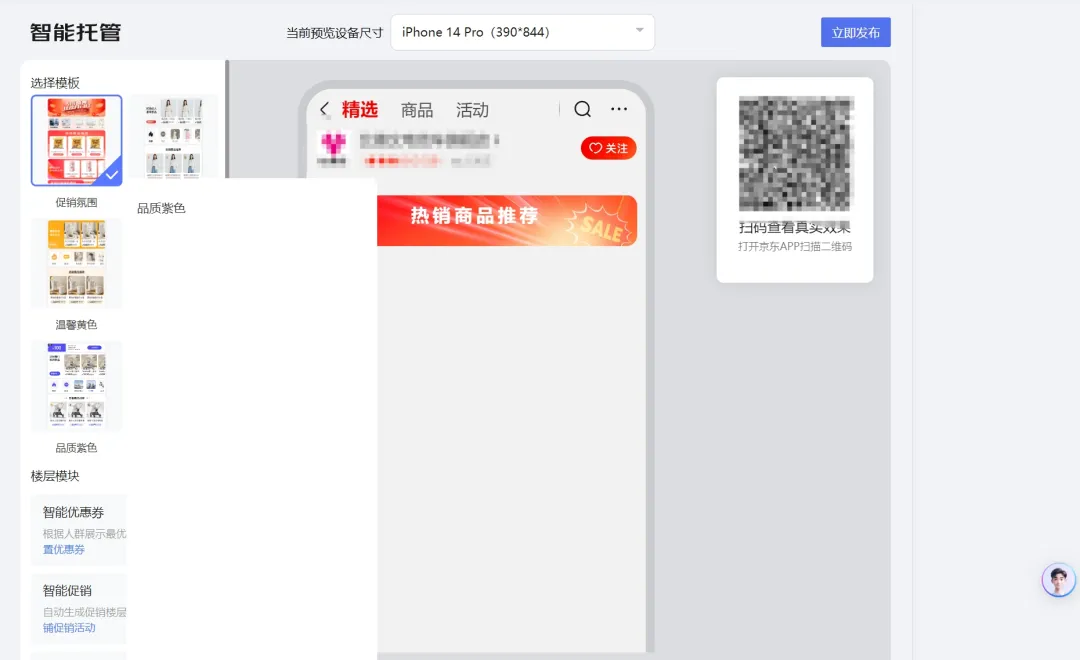This screenshot has height=660, width=1080.
Task: Click the 打开京东APP扫描二维码 text
Action: tap(795, 246)
